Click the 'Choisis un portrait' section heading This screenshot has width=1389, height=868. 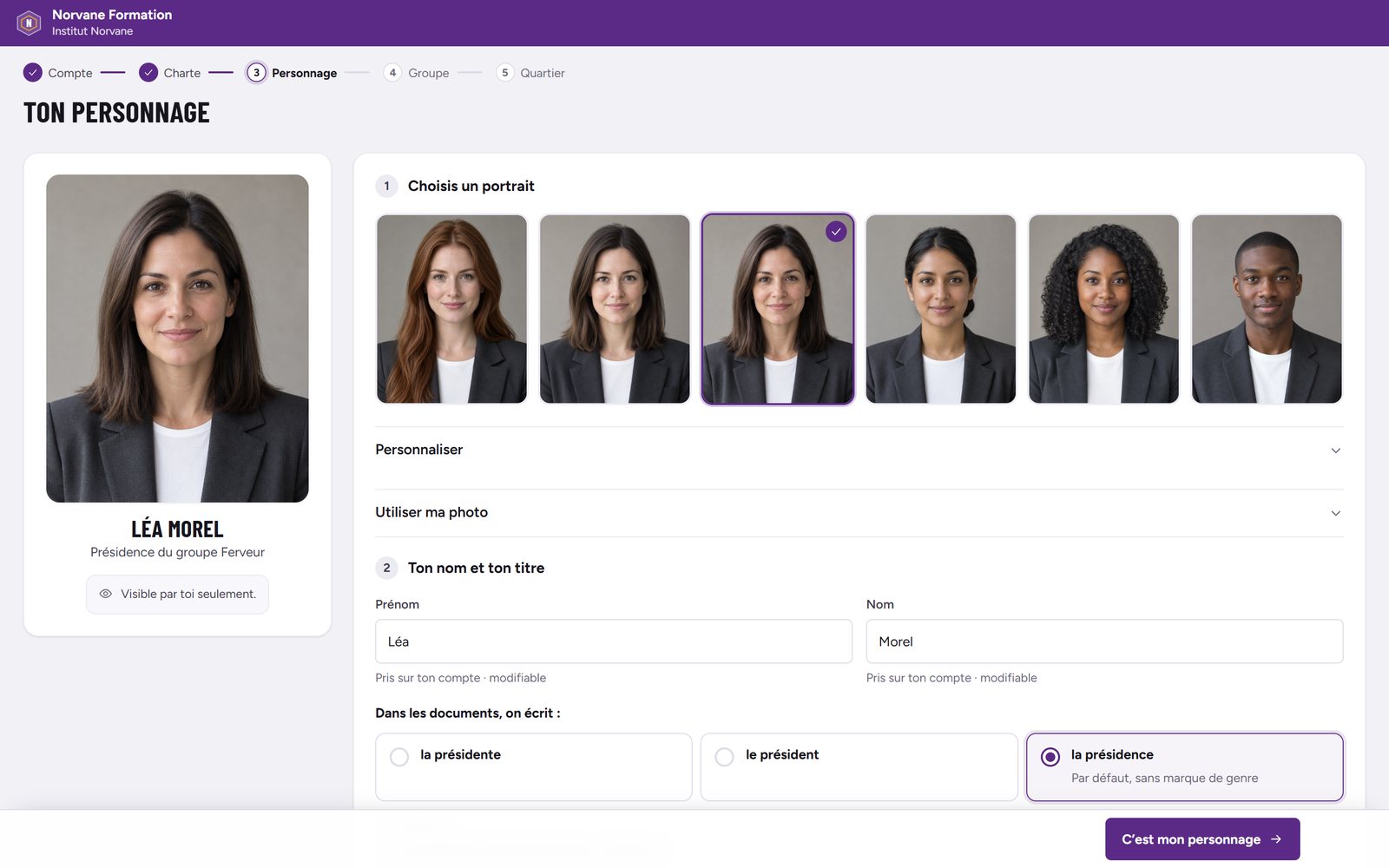pos(471,186)
